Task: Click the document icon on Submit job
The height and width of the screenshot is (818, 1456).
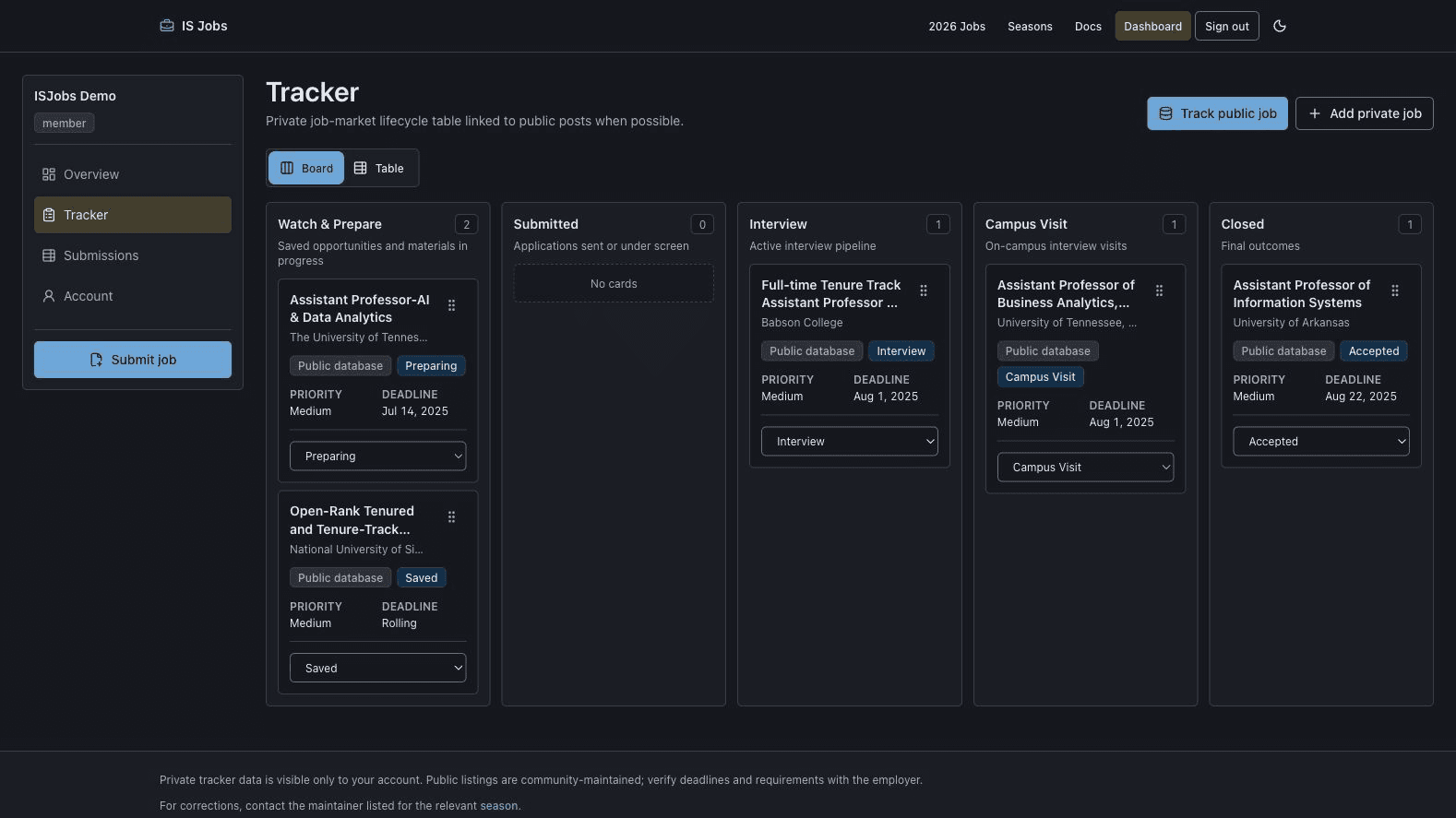Action: pos(96,360)
